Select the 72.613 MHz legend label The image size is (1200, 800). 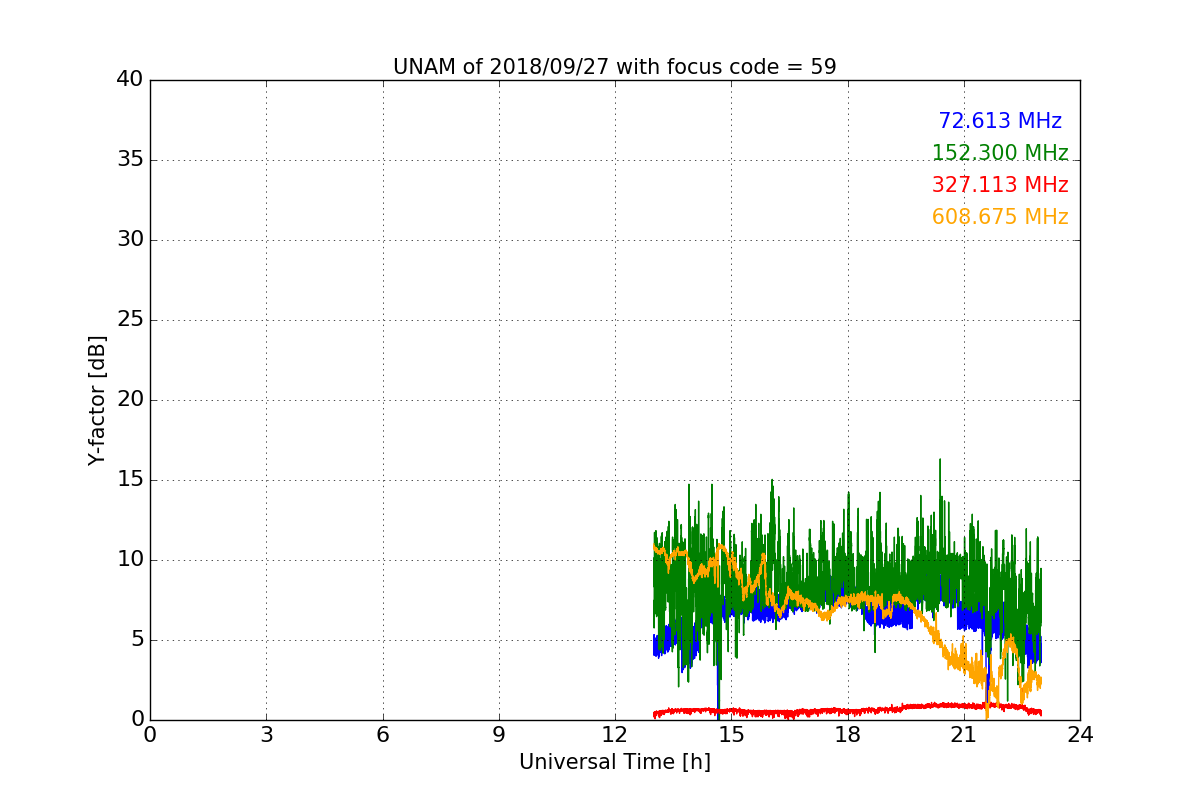coord(1000,121)
